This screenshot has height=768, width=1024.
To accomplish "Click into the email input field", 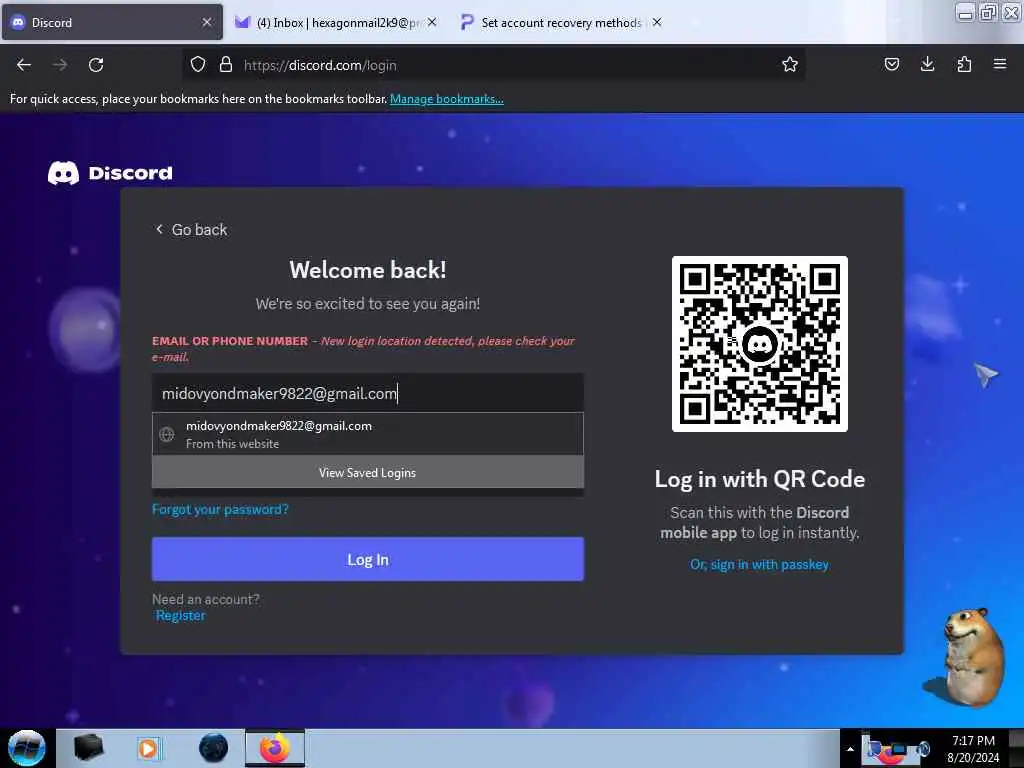I will tap(368, 393).
